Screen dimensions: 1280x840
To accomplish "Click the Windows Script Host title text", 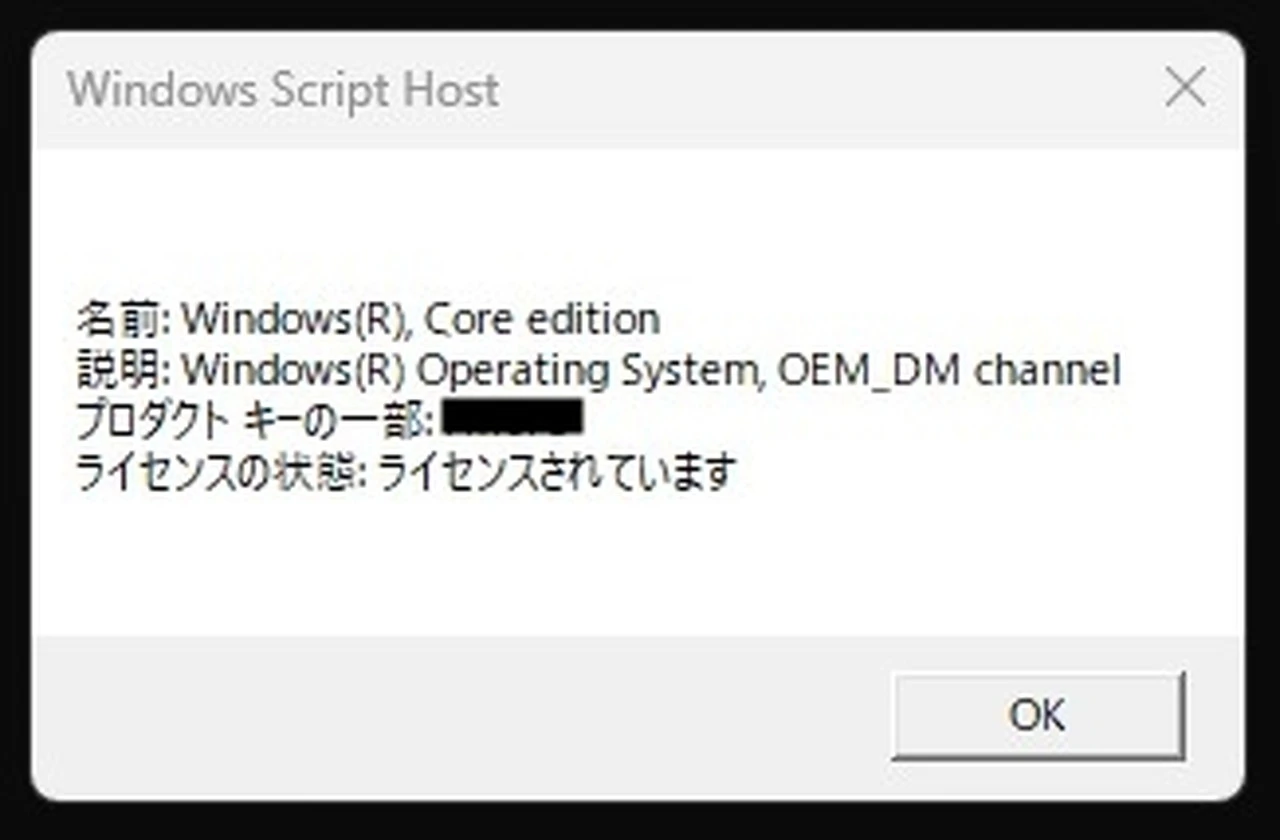I will pyautogui.click(x=283, y=90).
